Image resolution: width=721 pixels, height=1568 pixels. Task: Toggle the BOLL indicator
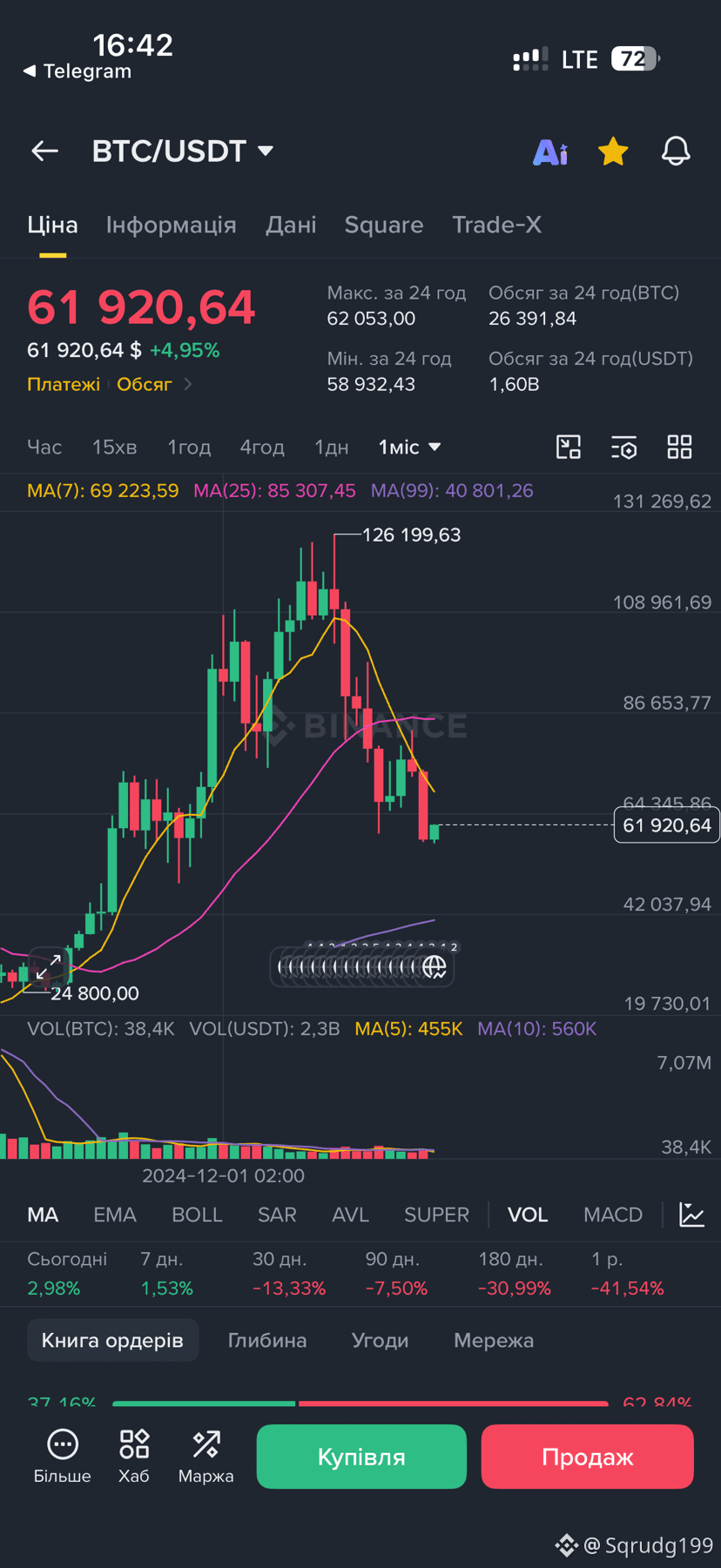(x=197, y=1215)
